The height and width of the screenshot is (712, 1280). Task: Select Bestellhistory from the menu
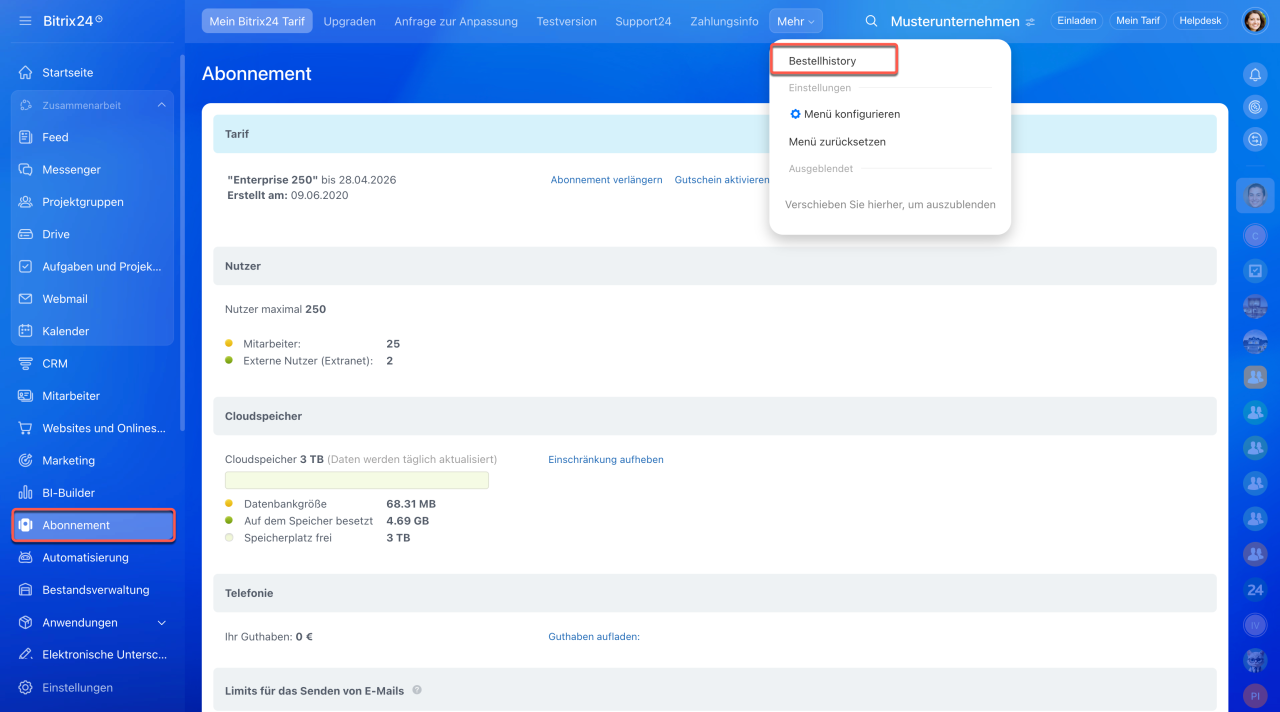pos(822,61)
